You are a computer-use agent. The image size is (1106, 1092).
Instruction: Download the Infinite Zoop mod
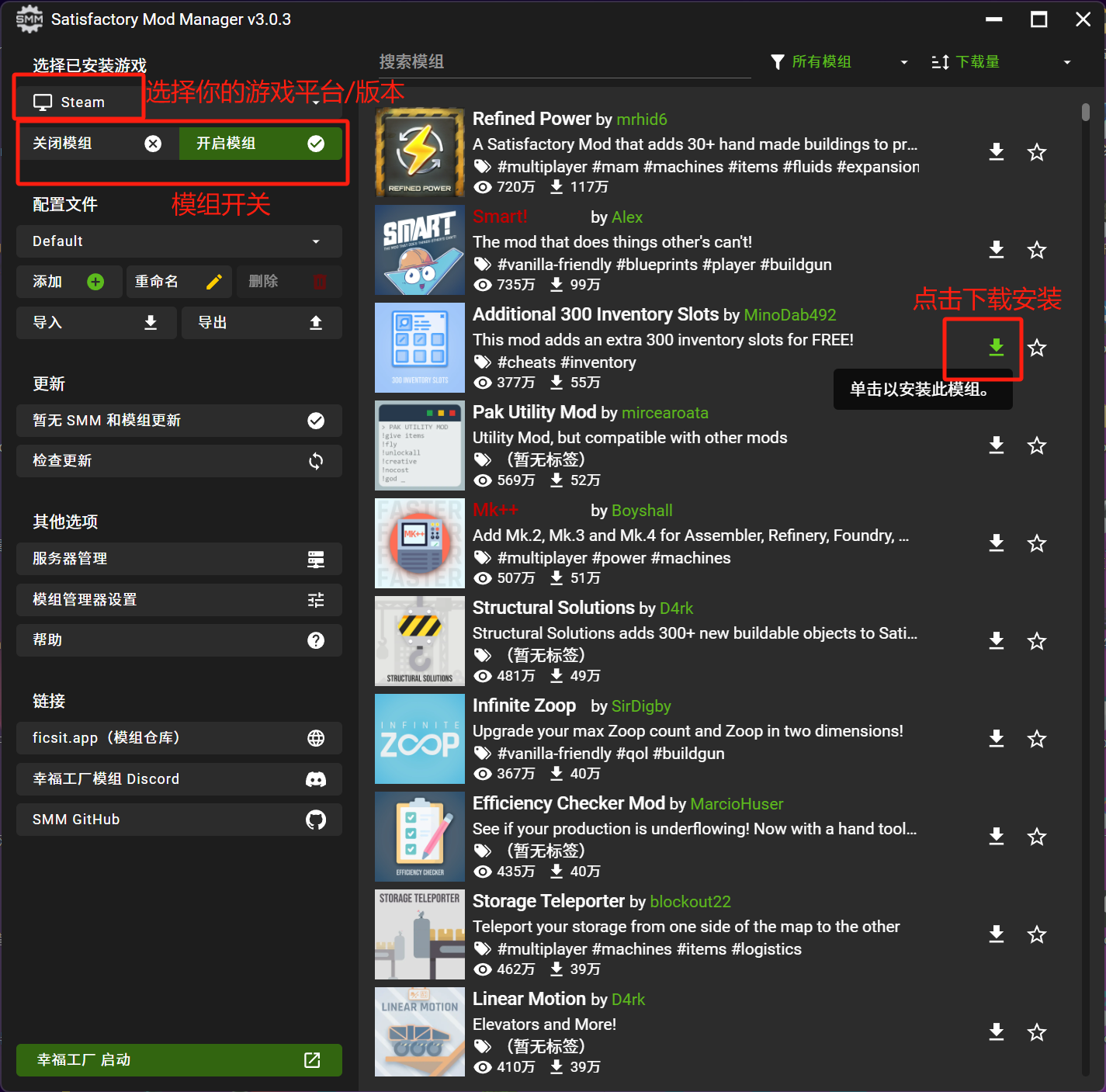(x=997, y=739)
